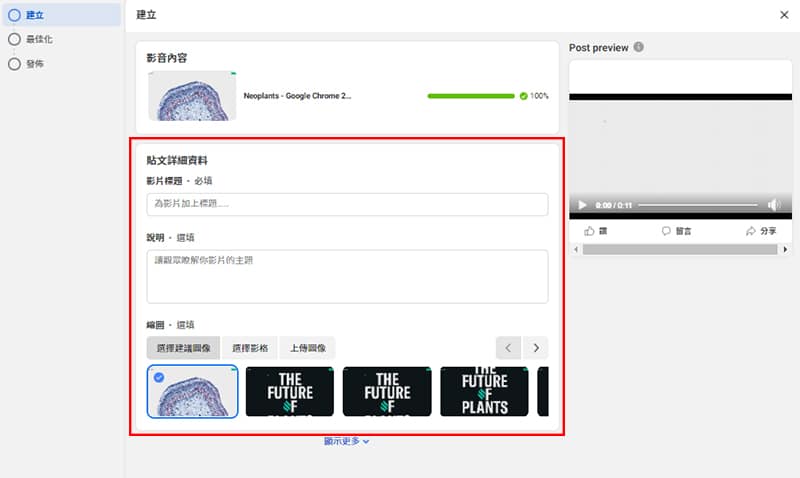
Task: Click the 說明 description text area
Action: coord(347,276)
